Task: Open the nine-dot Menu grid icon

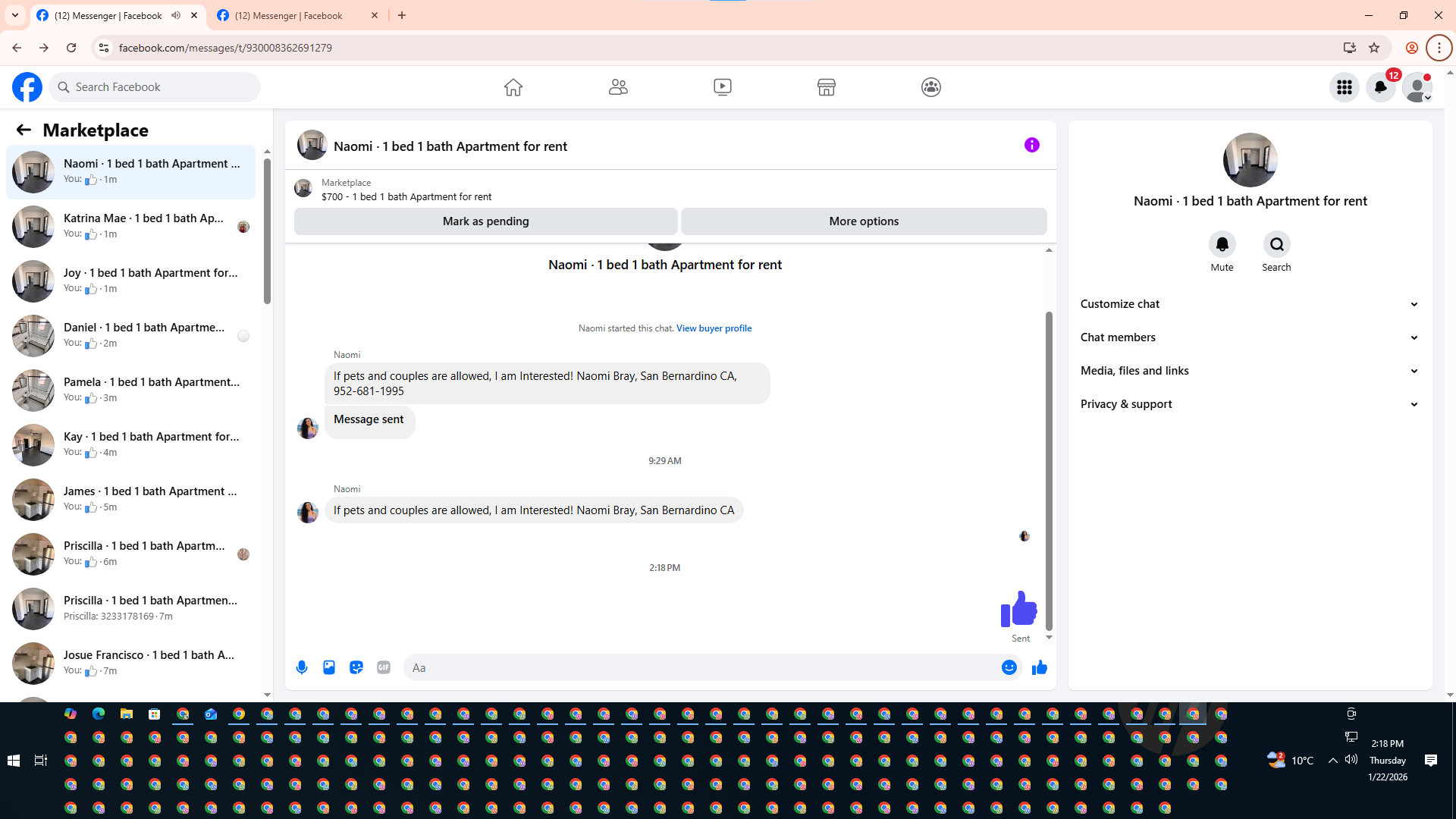Action: [1345, 87]
